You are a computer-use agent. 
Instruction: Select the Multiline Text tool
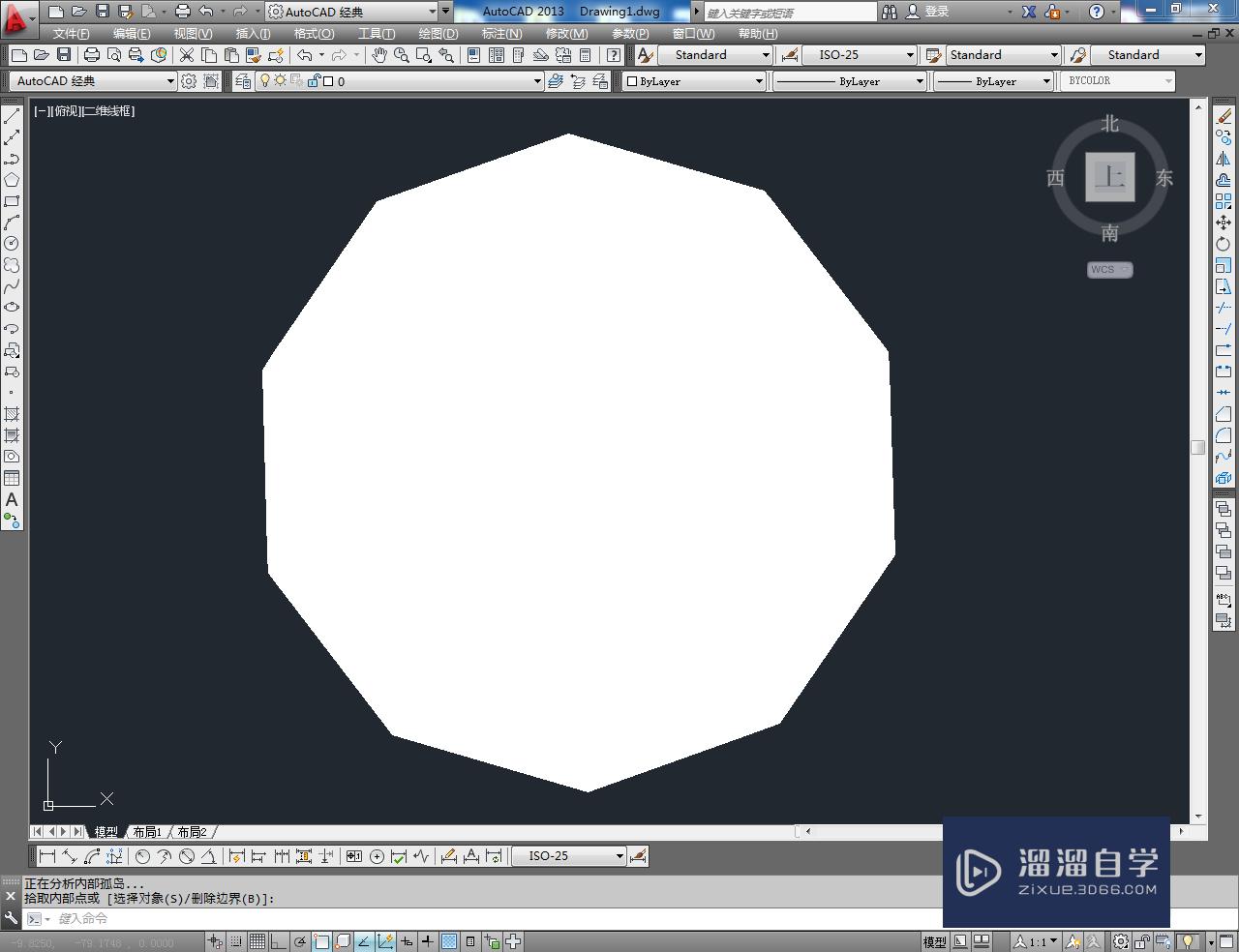coord(12,499)
